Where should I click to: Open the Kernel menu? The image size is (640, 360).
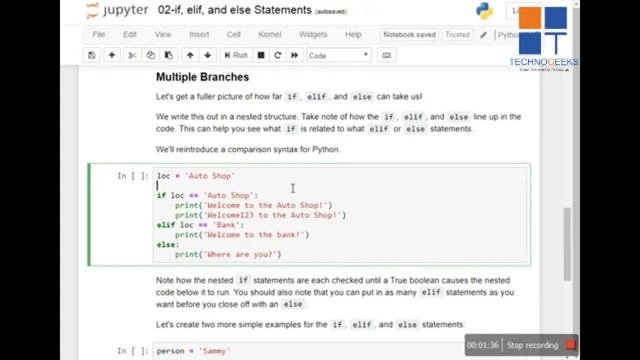[x=270, y=35]
